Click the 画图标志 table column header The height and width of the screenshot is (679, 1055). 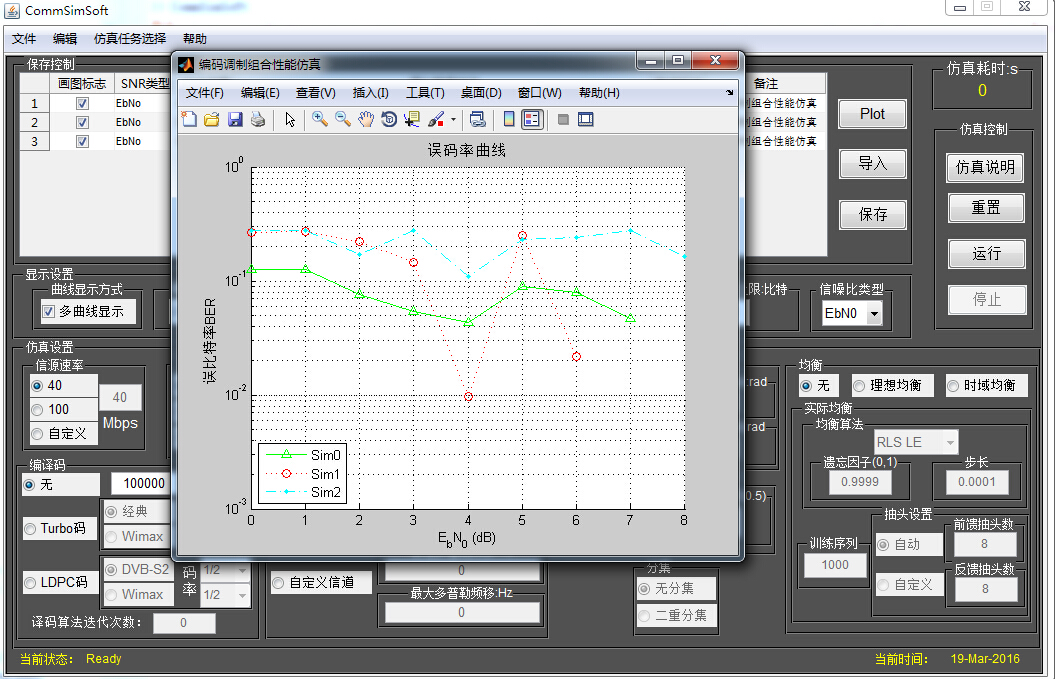click(81, 83)
